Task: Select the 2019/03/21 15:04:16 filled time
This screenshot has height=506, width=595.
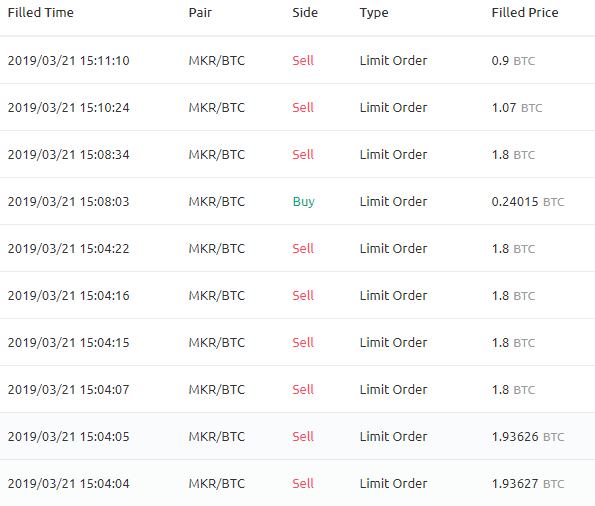Action: click(68, 296)
